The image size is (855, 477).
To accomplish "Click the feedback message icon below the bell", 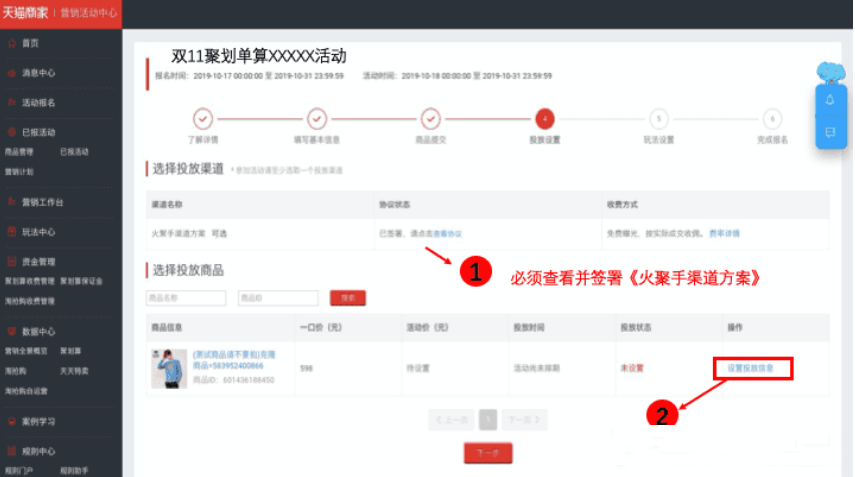I will point(830,132).
